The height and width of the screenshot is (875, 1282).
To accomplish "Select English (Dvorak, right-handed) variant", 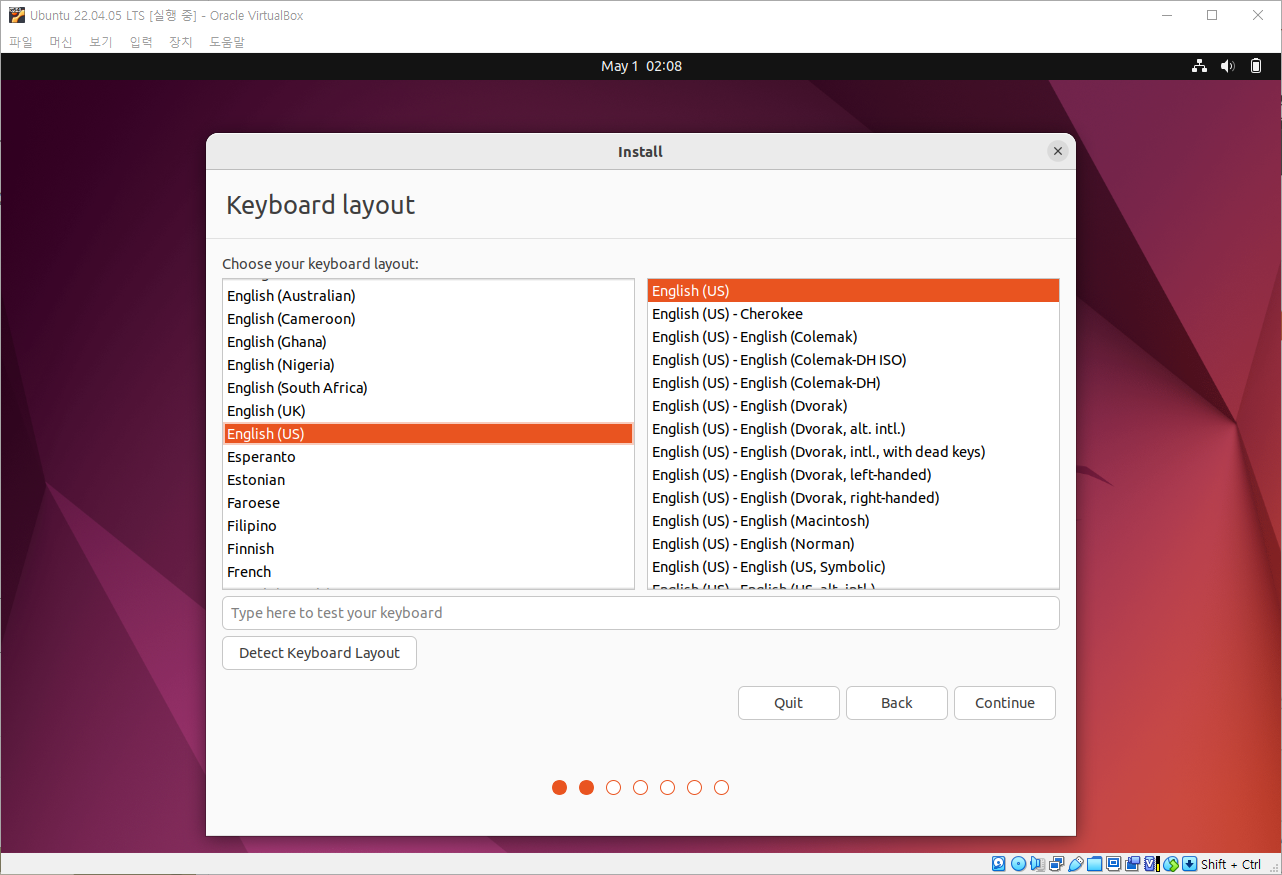I will 853,498.
